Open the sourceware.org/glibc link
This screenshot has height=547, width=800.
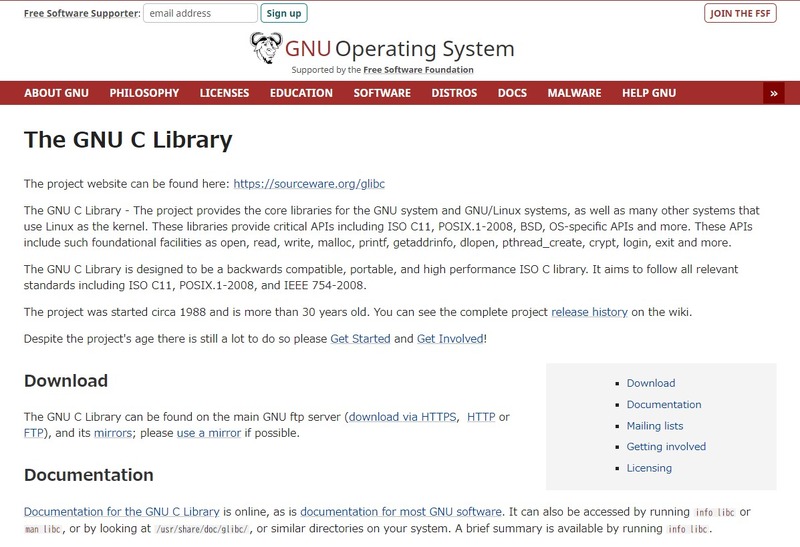pos(310,184)
